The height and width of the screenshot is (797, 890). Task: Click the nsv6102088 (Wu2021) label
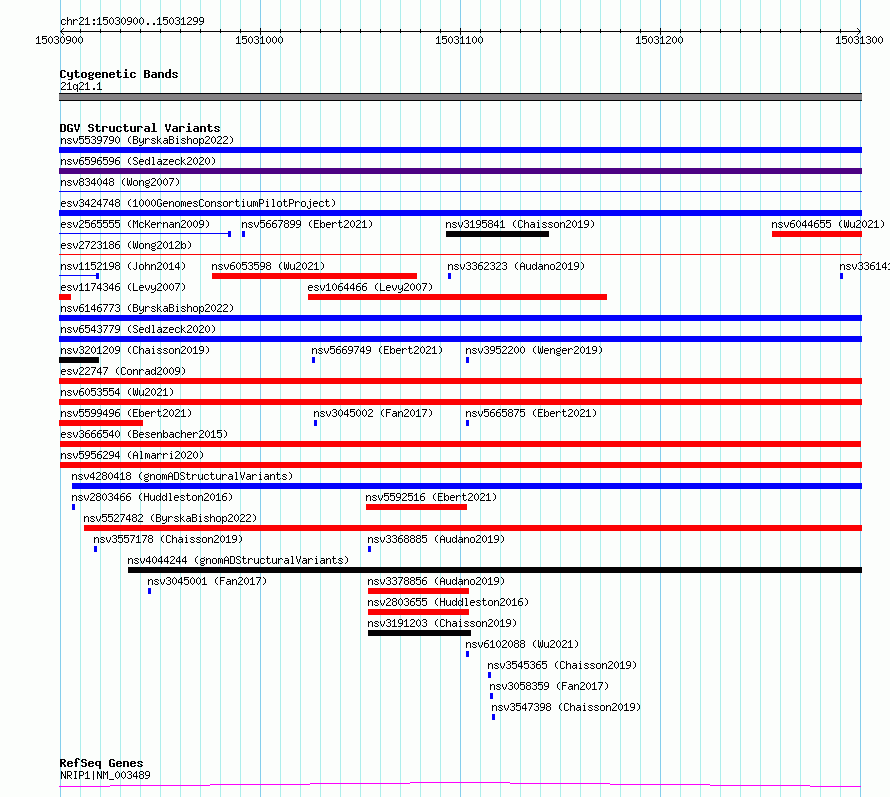coord(522,644)
